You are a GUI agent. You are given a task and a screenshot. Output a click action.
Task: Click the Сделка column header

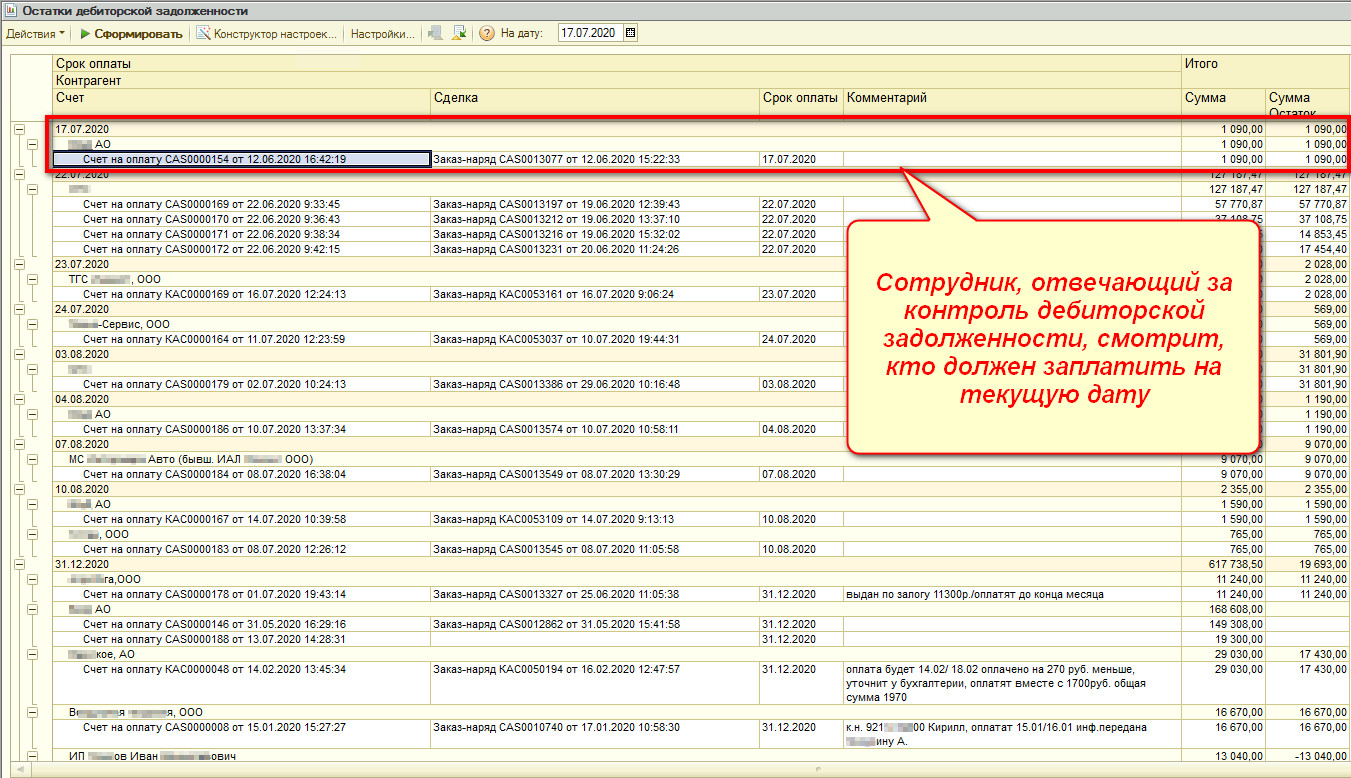point(595,104)
